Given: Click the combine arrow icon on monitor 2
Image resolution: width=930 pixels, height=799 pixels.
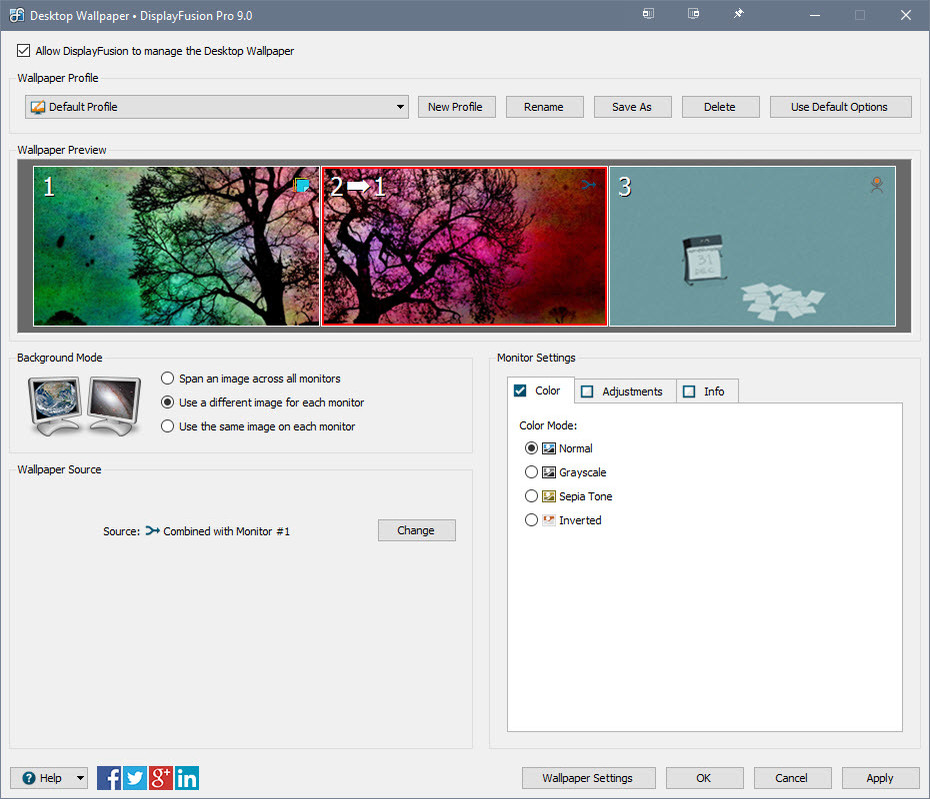Looking at the screenshot, I should 587,185.
